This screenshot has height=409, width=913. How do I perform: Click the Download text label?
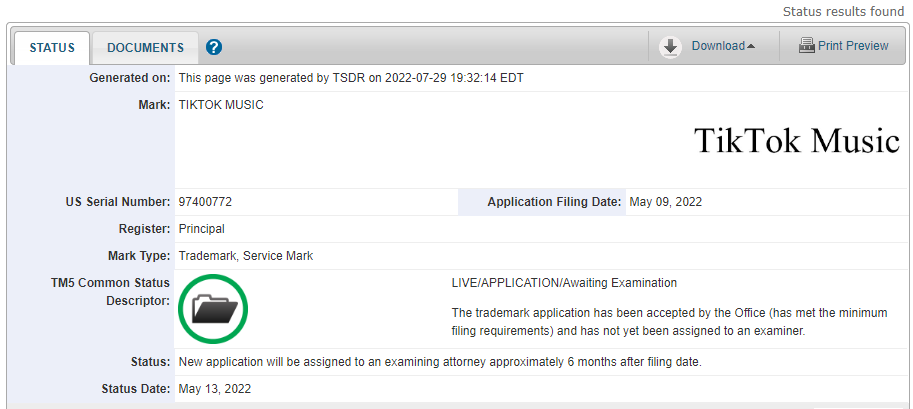coord(718,45)
